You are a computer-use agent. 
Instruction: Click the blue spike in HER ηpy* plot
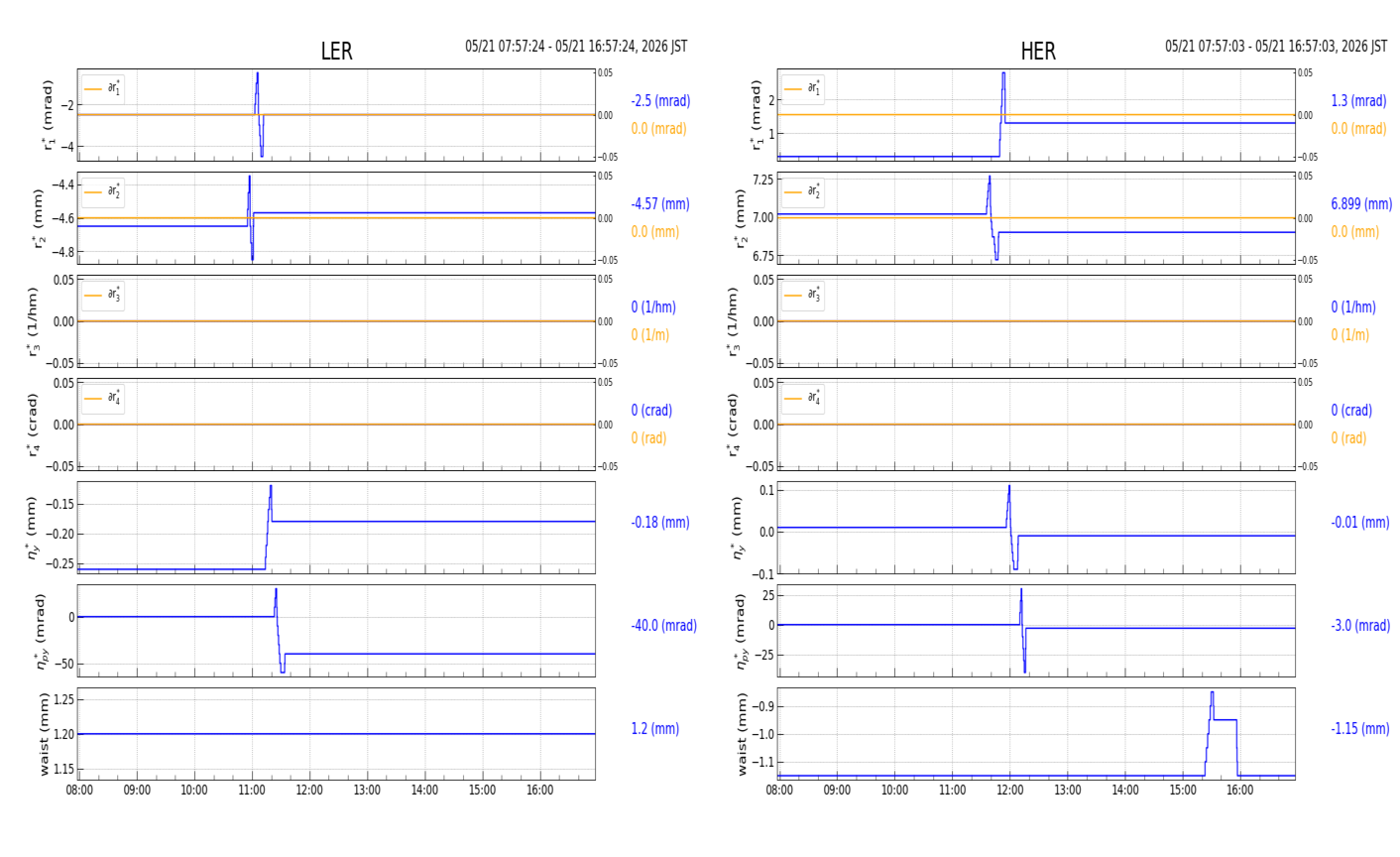(x=1022, y=630)
